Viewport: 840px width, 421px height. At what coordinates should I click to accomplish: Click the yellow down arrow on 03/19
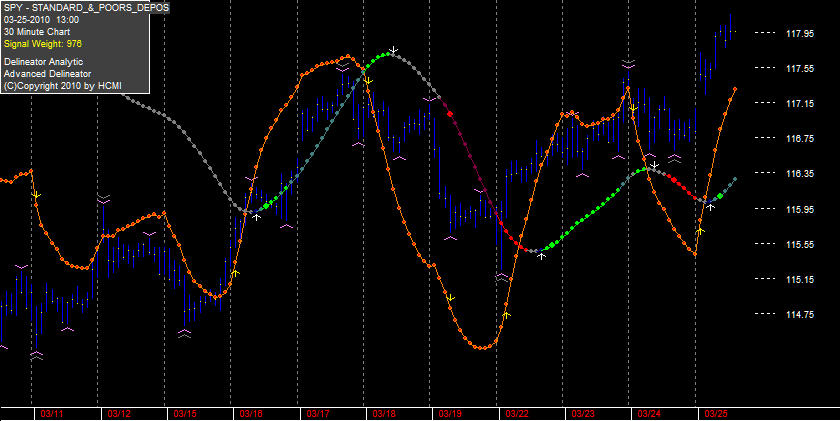pos(451,297)
